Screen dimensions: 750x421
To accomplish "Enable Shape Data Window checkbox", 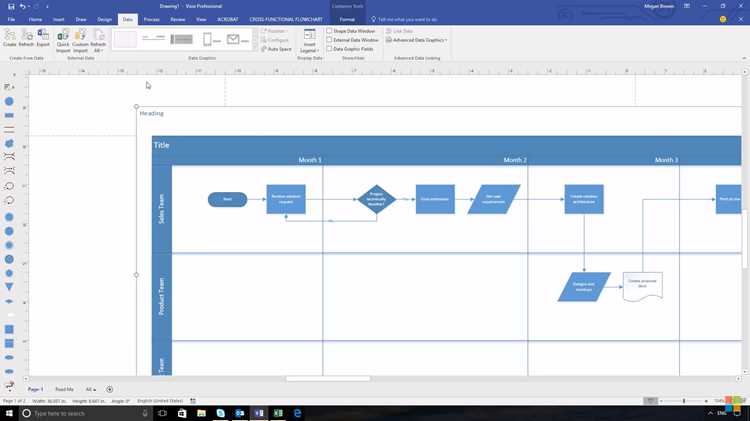I will coord(329,31).
